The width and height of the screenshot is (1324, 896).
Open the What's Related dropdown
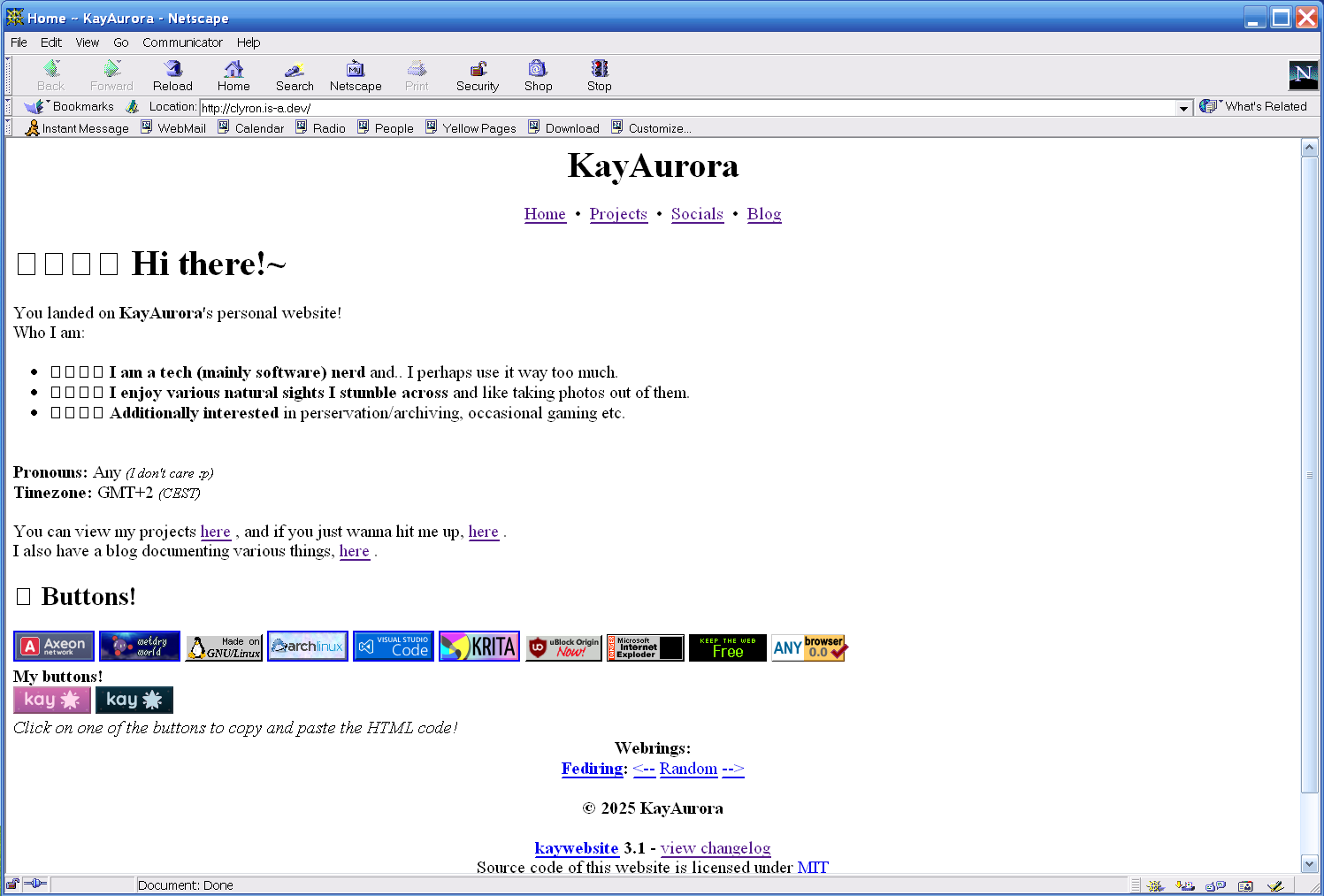pyautogui.click(x=1256, y=106)
